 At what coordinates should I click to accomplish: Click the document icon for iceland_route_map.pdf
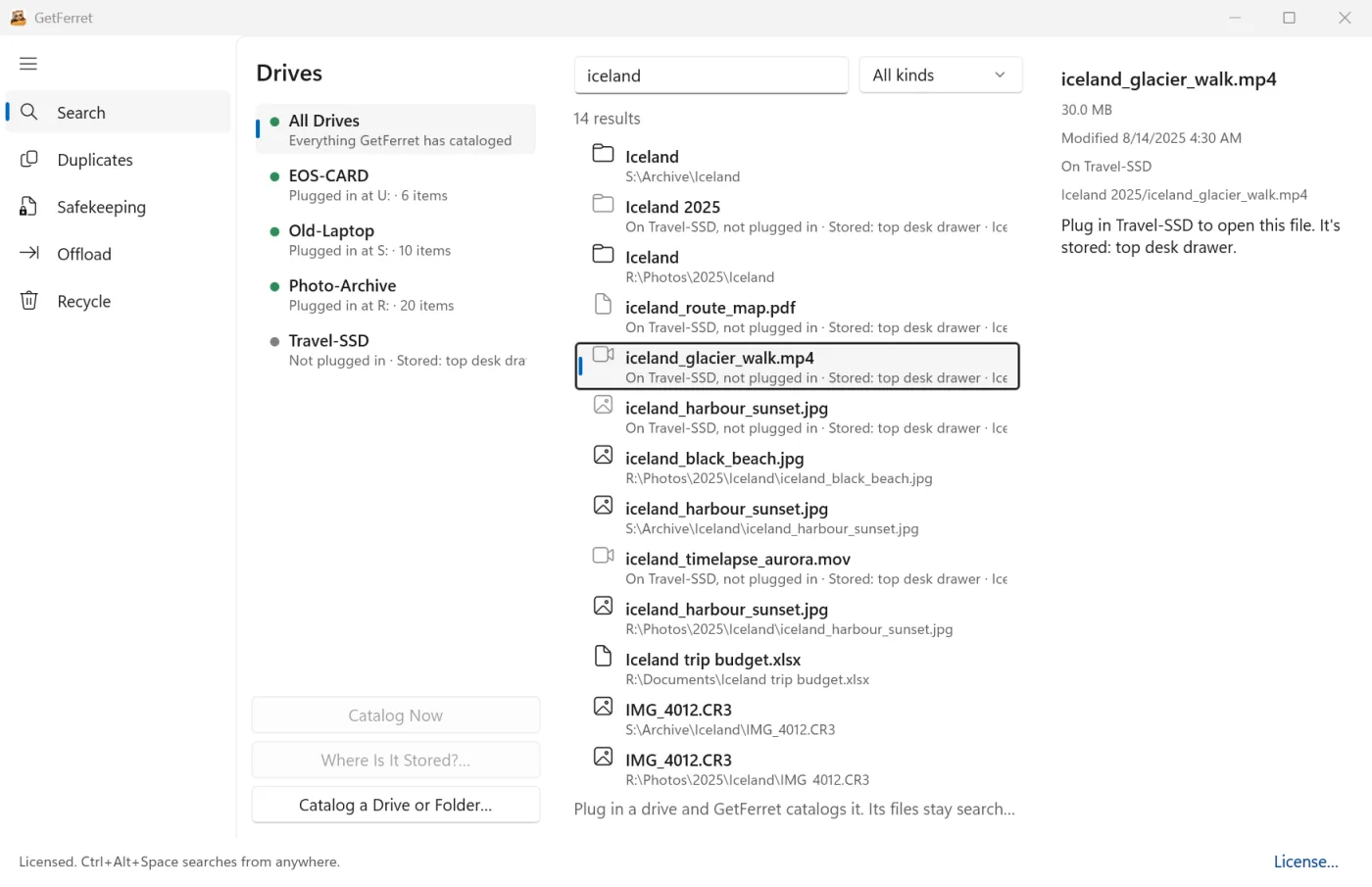(604, 305)
